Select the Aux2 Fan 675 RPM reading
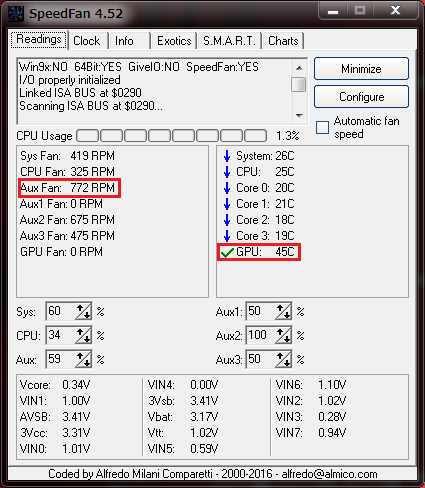The image size is (425, 488). (x=67, y=220)
